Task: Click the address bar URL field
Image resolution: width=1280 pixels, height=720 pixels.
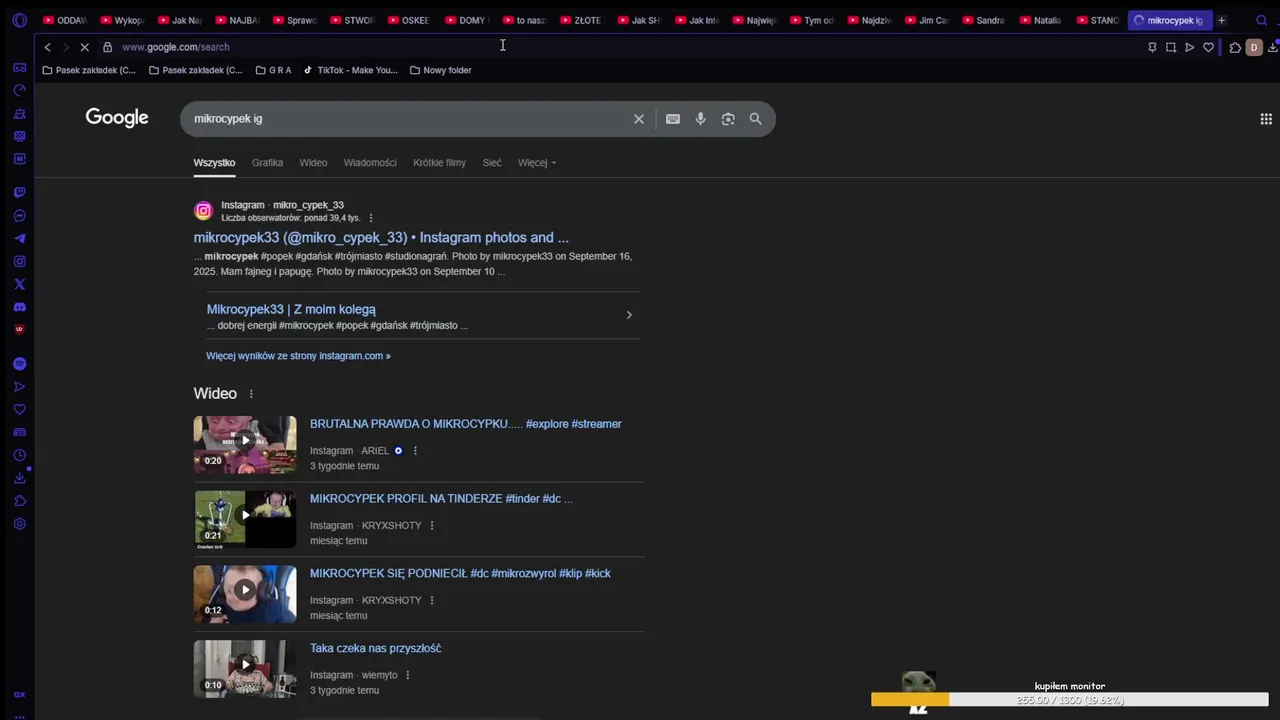Action: click(x=630, y=47)
